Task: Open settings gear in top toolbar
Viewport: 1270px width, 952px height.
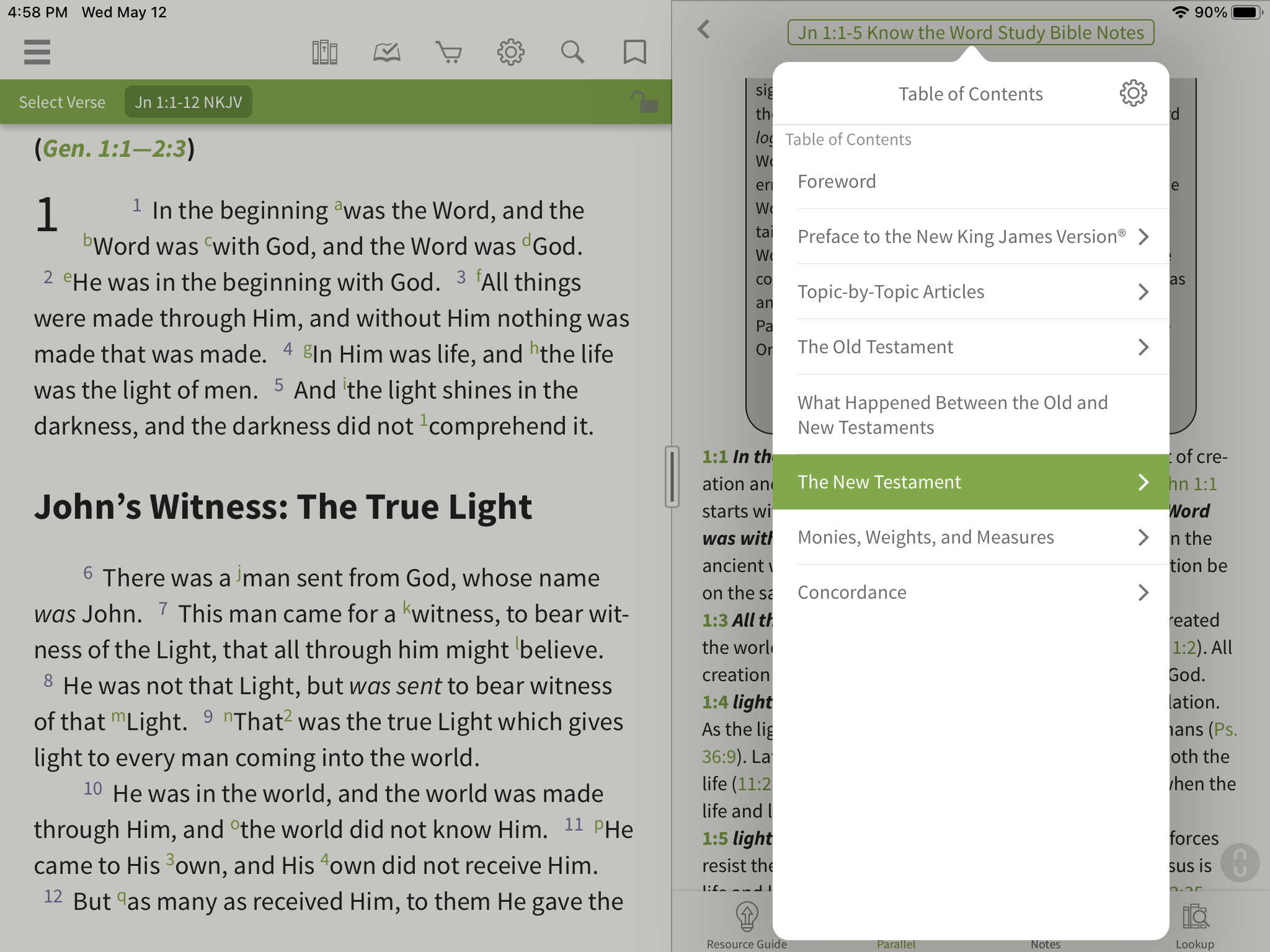Action: pyautogui.click(x=510, y=52)
